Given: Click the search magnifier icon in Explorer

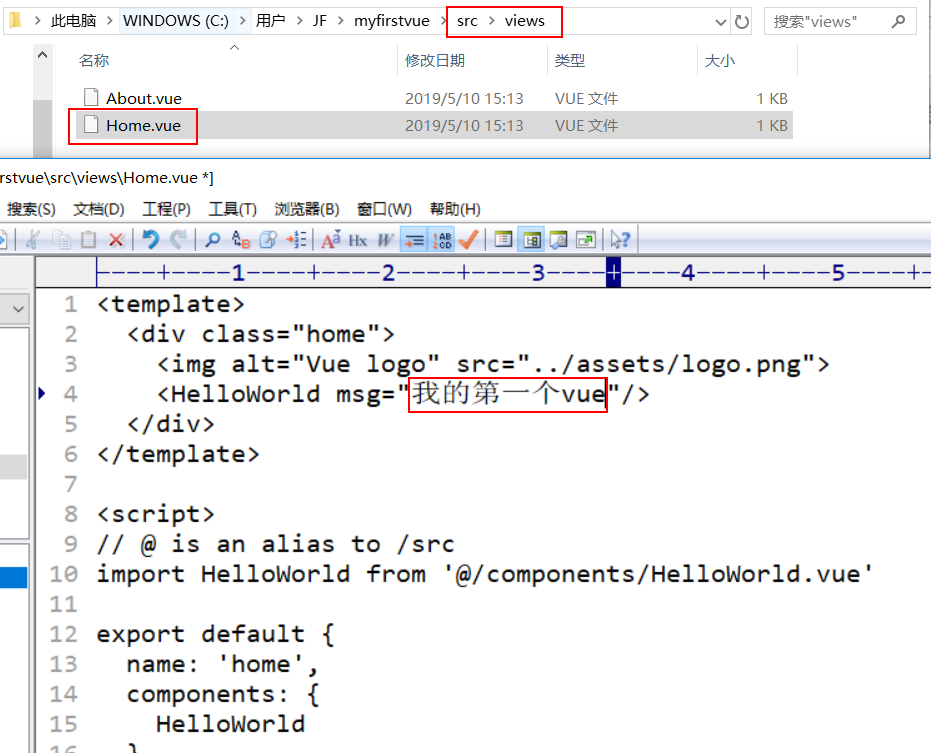Looking at the screenshot, I should (898, 22).
